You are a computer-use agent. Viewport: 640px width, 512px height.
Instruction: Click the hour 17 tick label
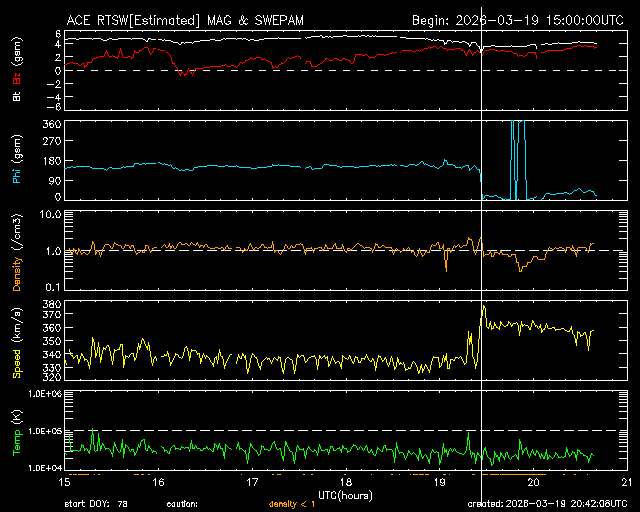pos(253,482)
